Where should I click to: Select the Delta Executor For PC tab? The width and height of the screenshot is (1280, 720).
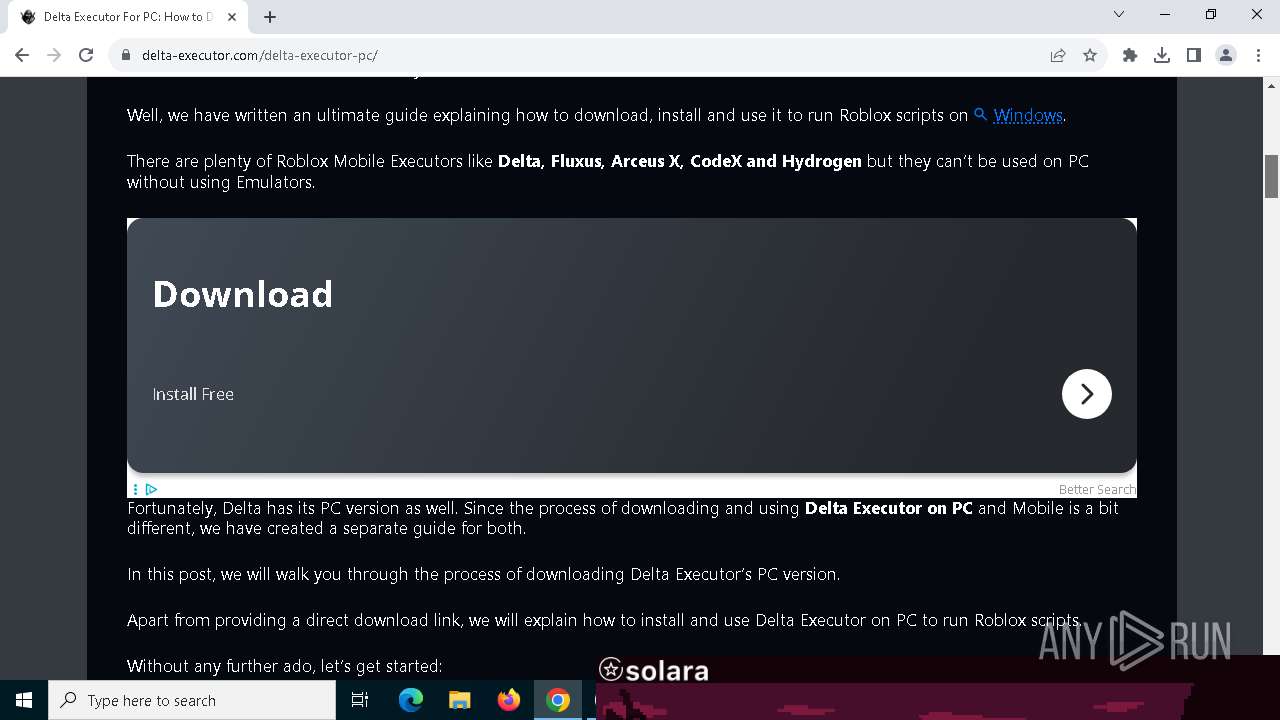(x=128, y=17)
